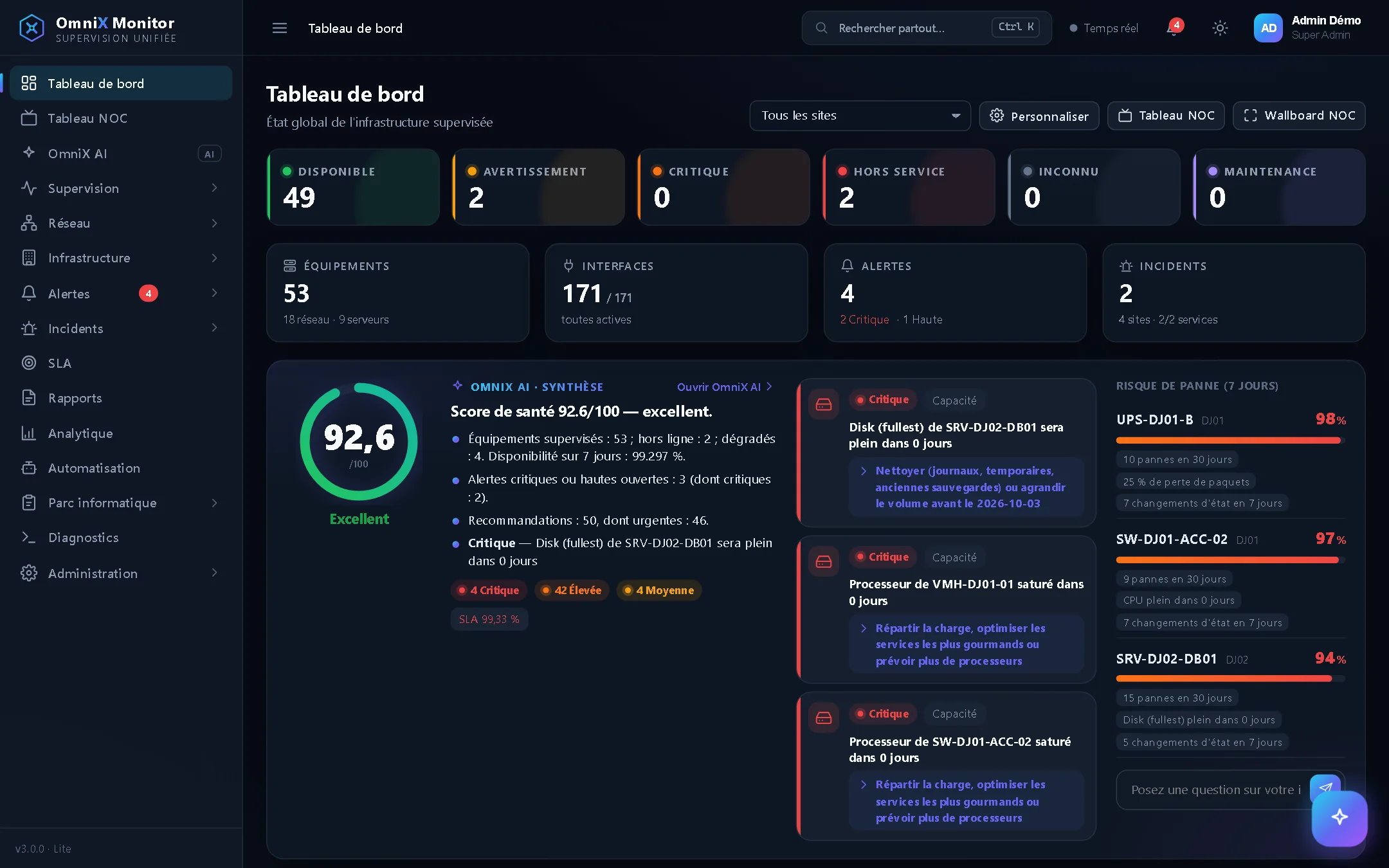Toggle the hamburger sidebar menu icon

coord(279,28)
